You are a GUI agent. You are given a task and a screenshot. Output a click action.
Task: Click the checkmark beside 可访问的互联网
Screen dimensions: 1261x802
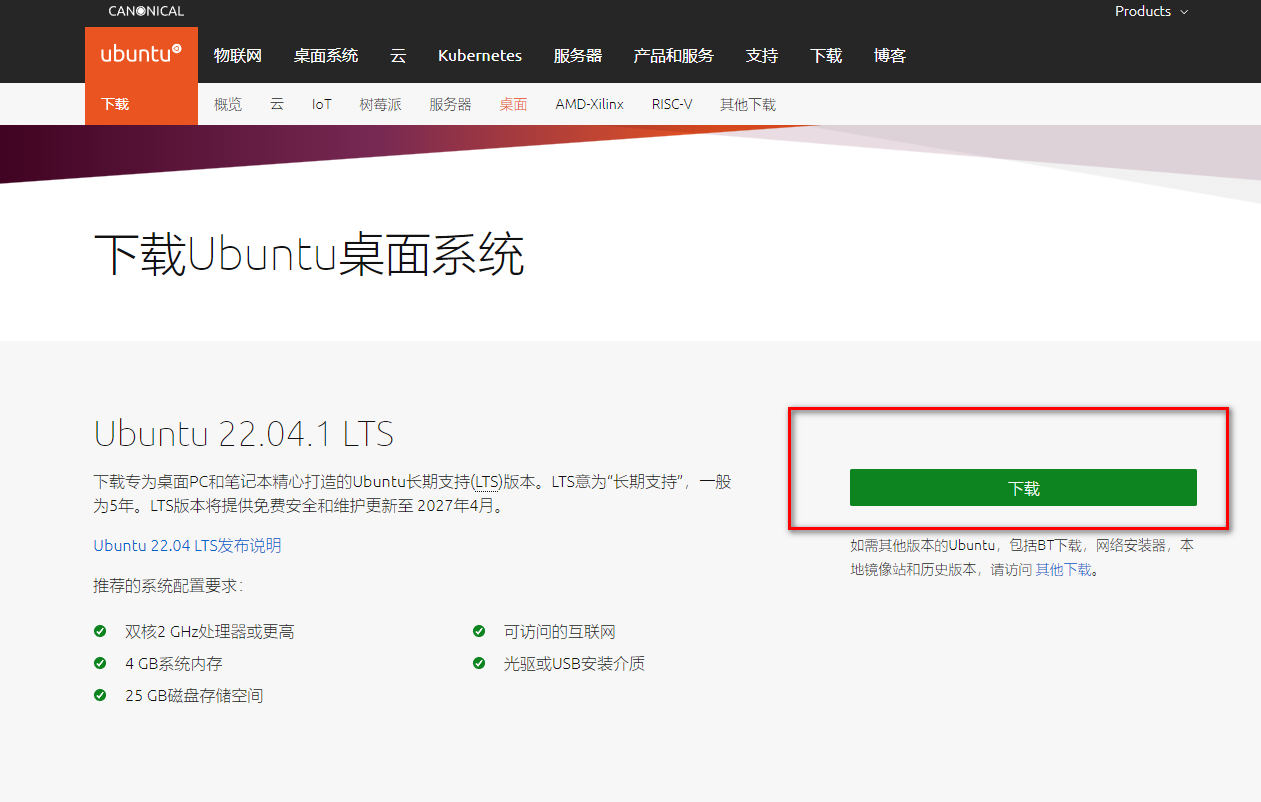pos(479,631)
